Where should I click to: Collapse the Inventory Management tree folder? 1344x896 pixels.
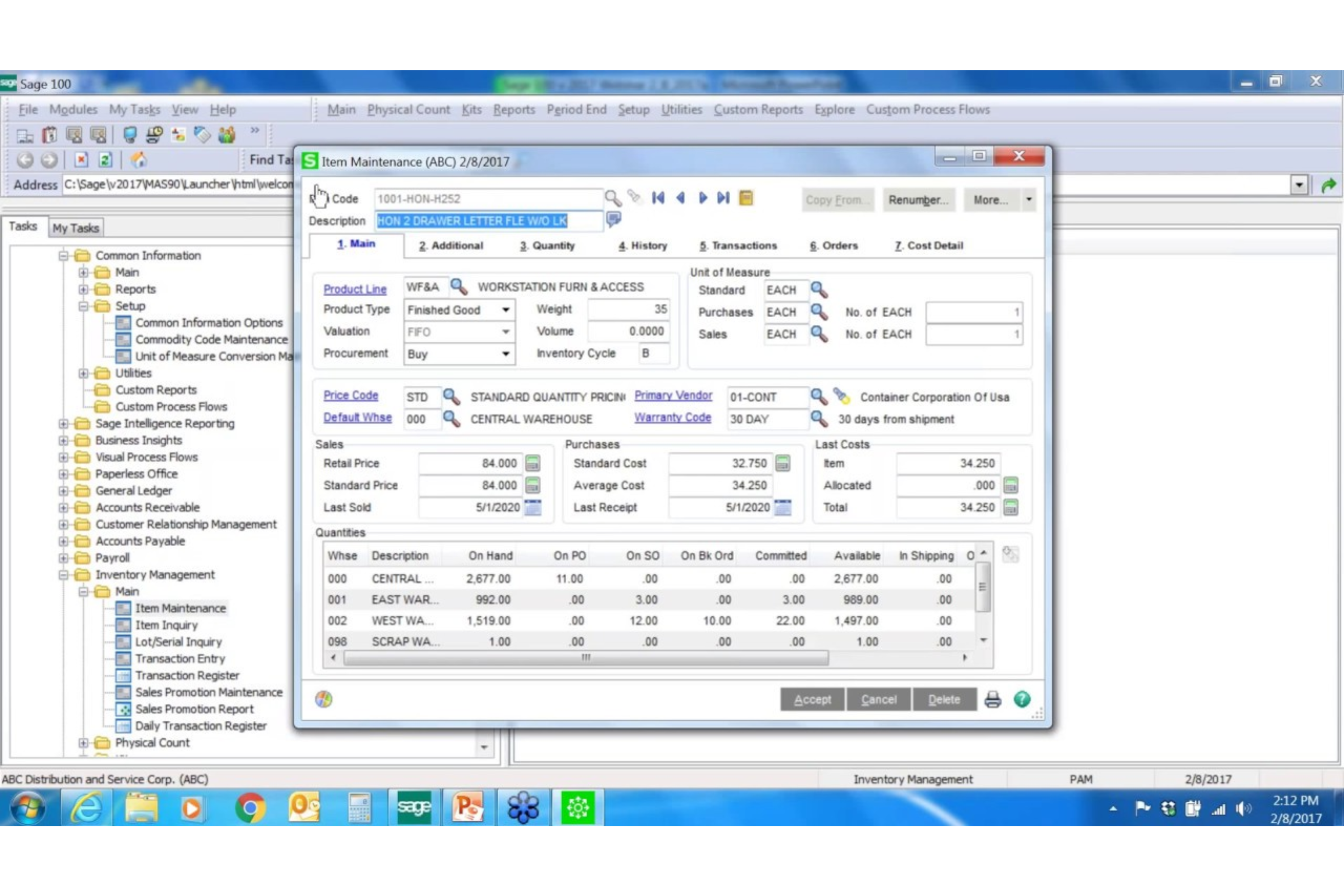coord(64,575)
